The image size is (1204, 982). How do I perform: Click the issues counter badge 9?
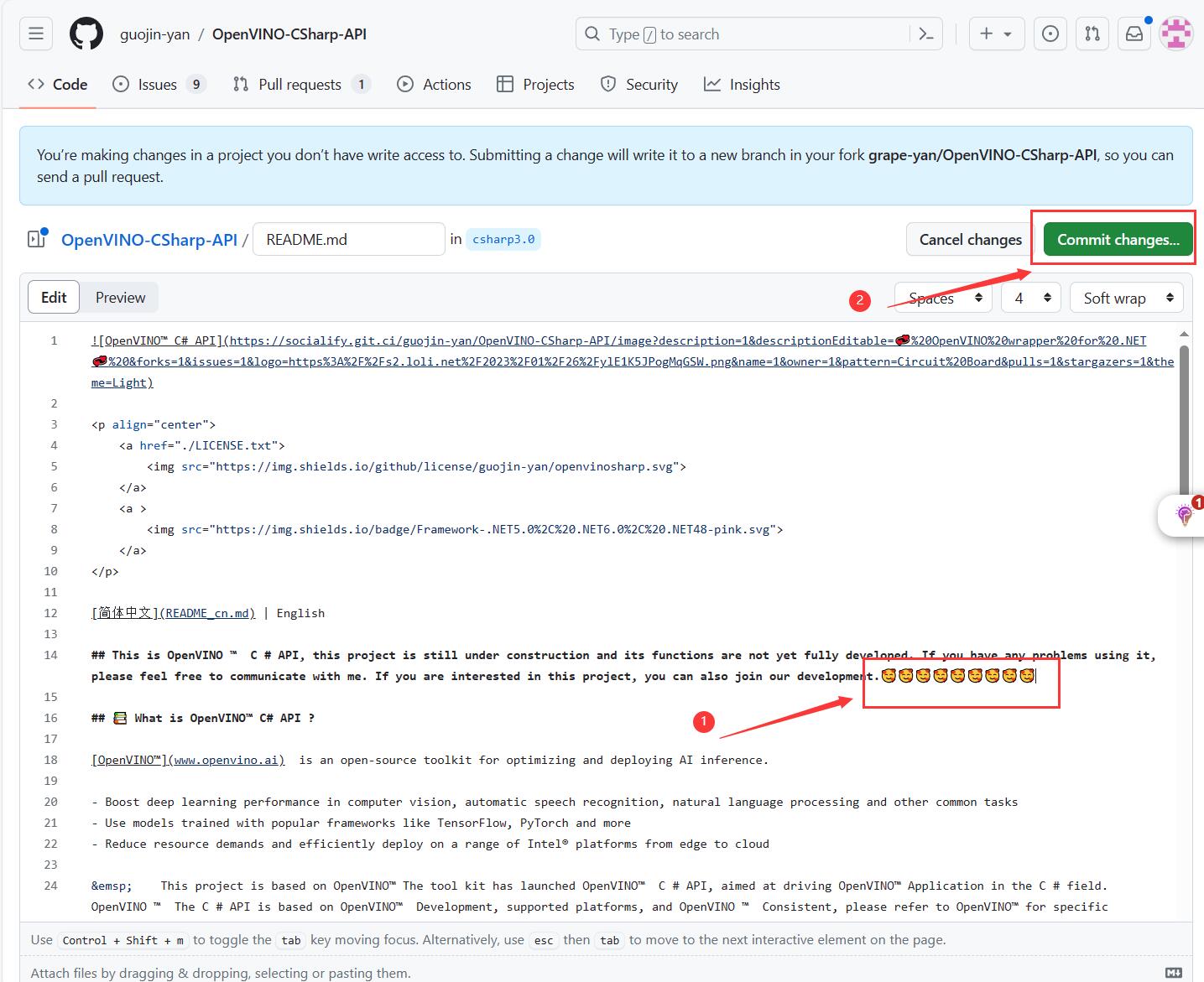(196, 84)
